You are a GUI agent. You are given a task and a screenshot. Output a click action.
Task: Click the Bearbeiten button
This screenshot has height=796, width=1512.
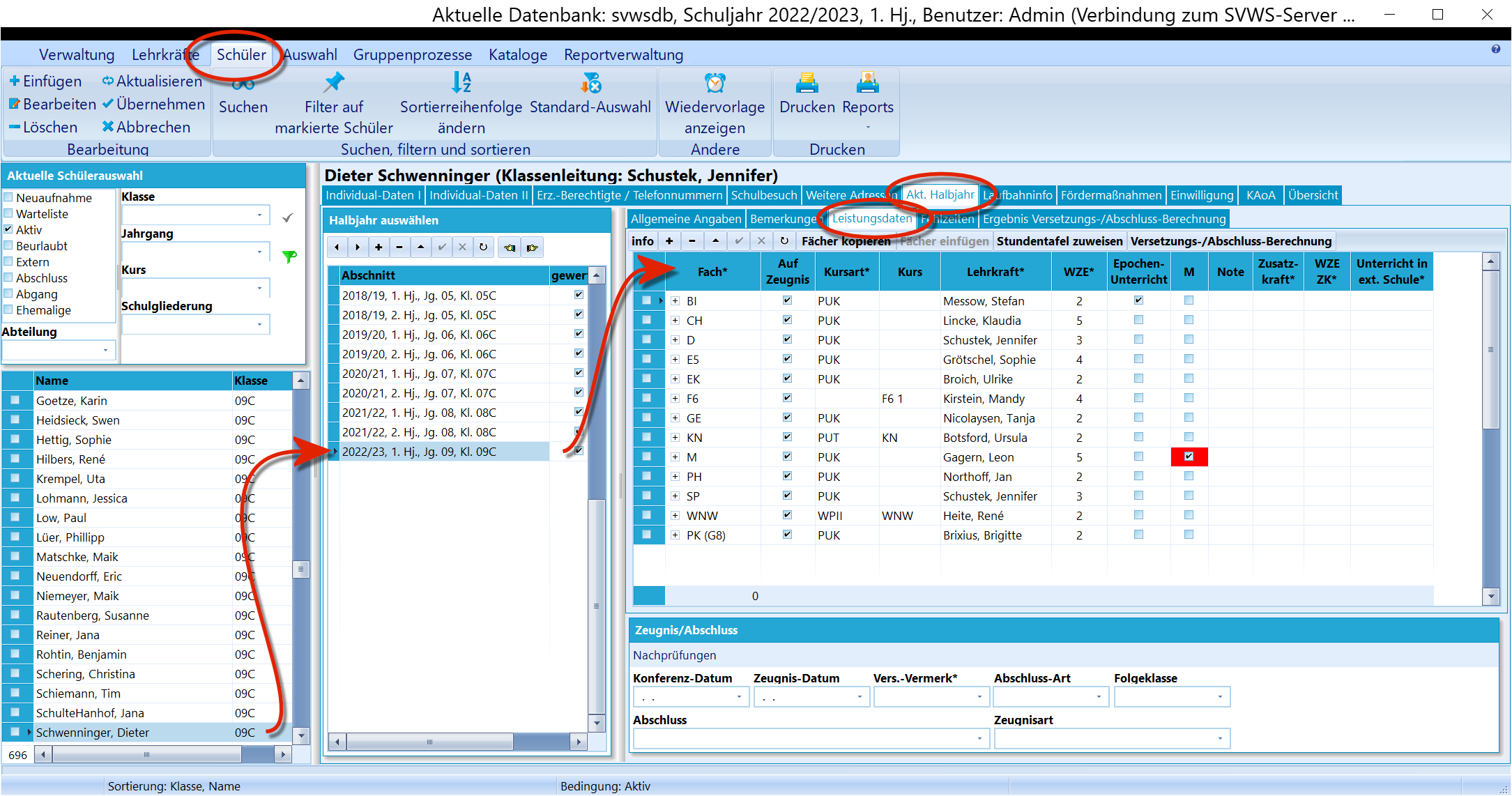click(x=53, y=104)
